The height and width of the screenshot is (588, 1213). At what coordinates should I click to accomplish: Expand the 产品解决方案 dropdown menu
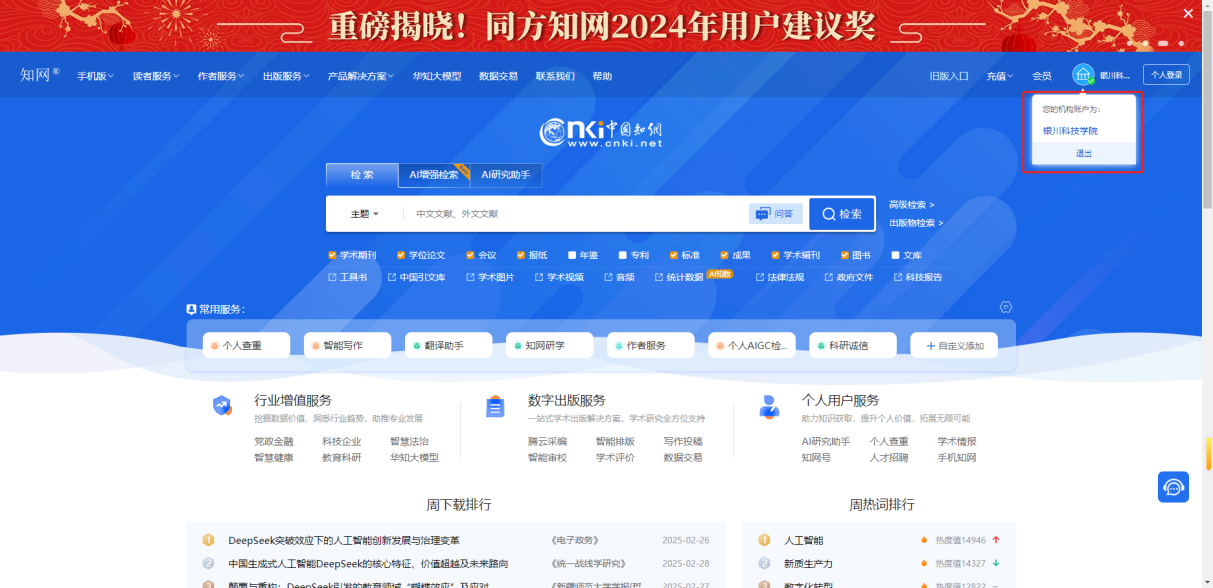coord(361,76)
